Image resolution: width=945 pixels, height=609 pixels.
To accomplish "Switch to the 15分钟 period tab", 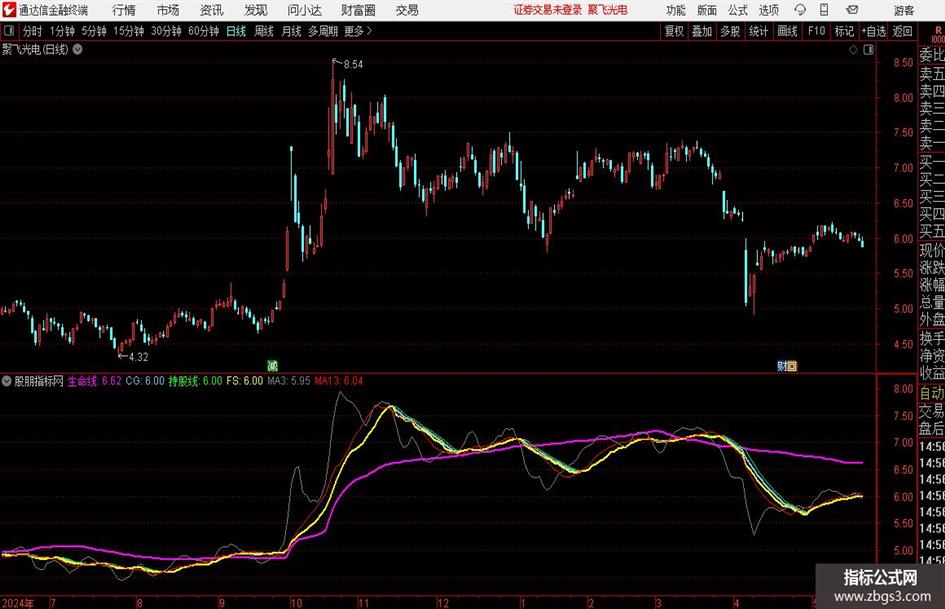I will pyautogui.click(x=128, y=31).
